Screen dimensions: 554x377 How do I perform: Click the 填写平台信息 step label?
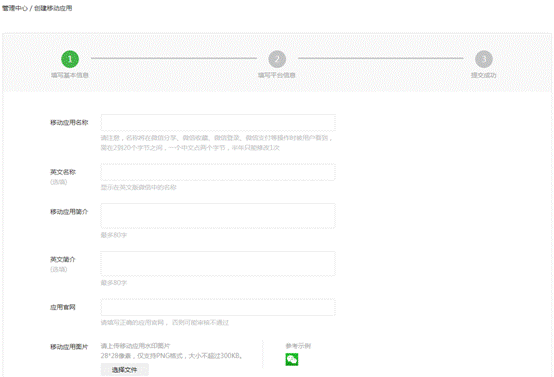click(x=277, y=75)
